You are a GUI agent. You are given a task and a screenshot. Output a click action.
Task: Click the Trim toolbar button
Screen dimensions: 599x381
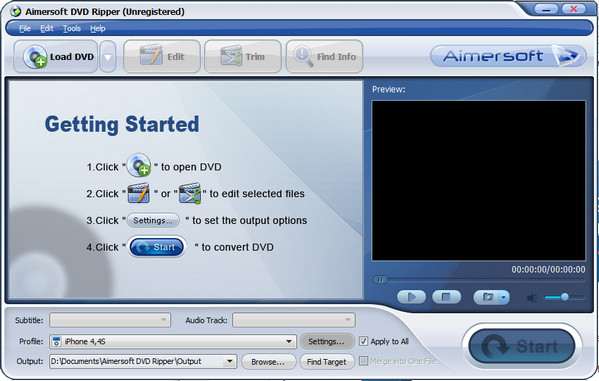[243, 57]
